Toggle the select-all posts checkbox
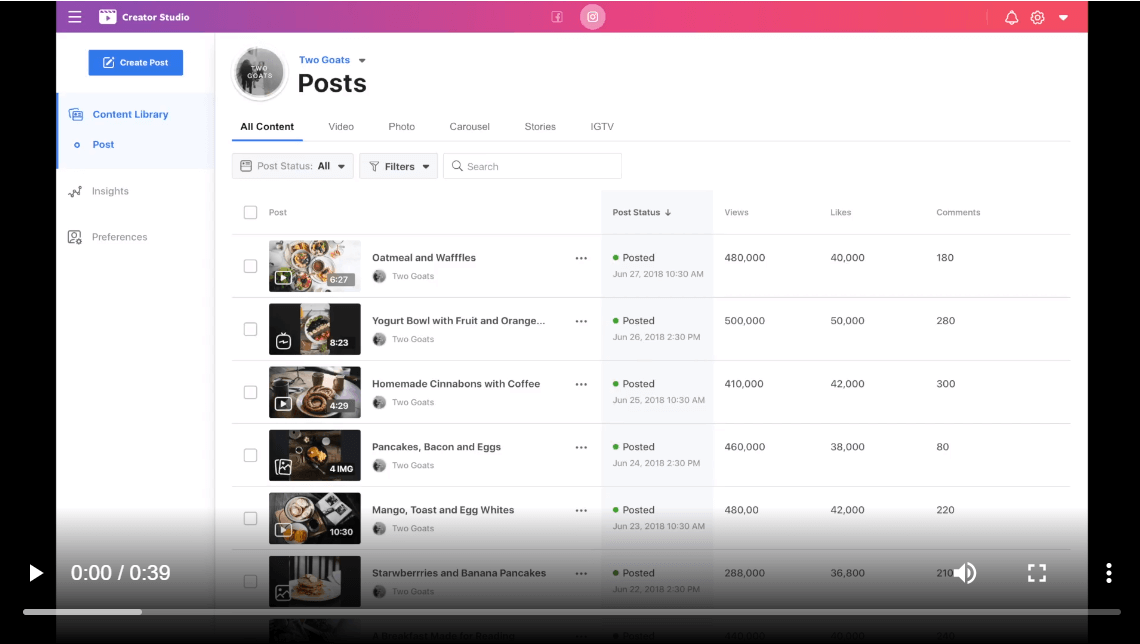 tap(250, 212)
